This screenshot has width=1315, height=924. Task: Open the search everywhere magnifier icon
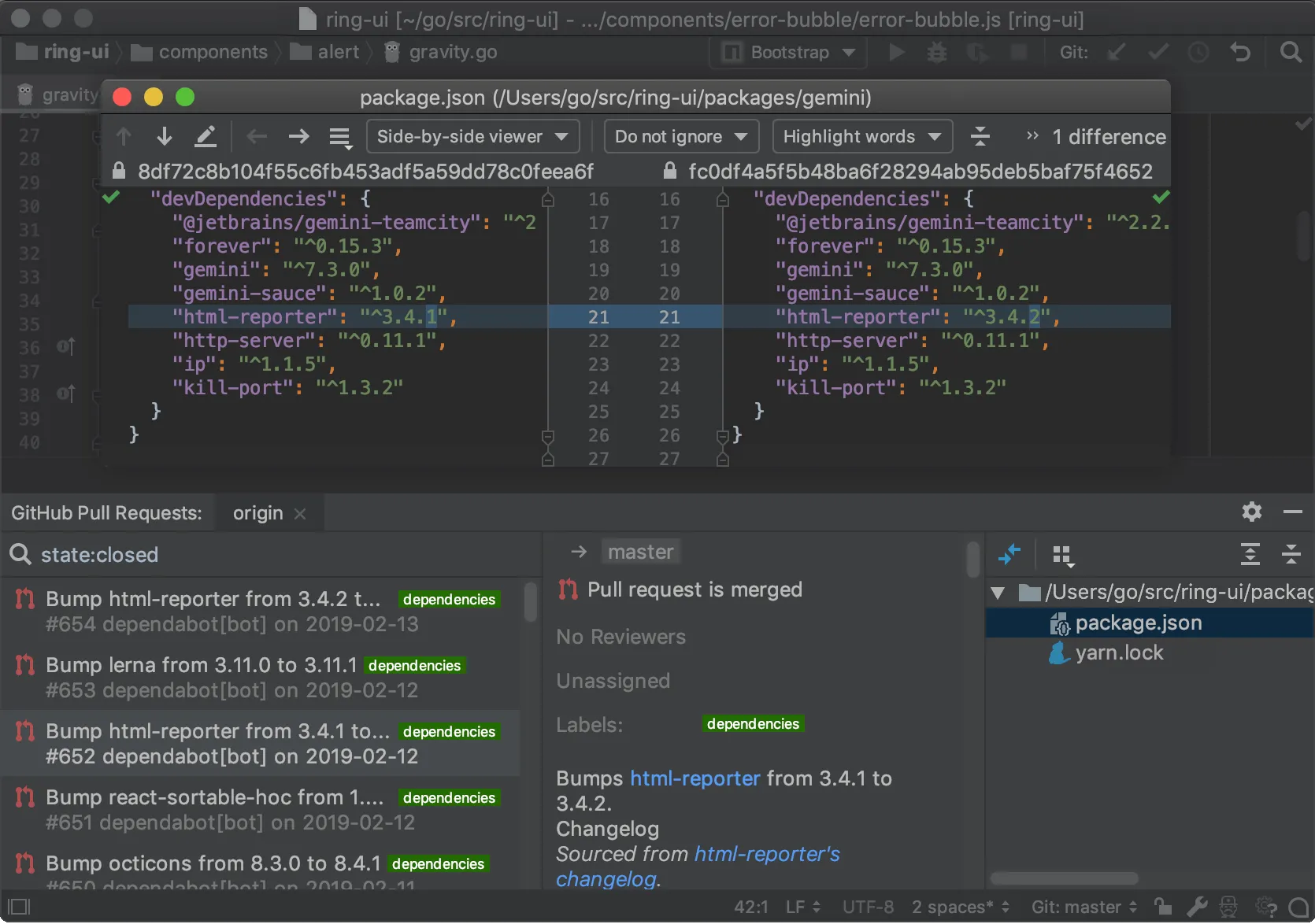[1291, 53]
